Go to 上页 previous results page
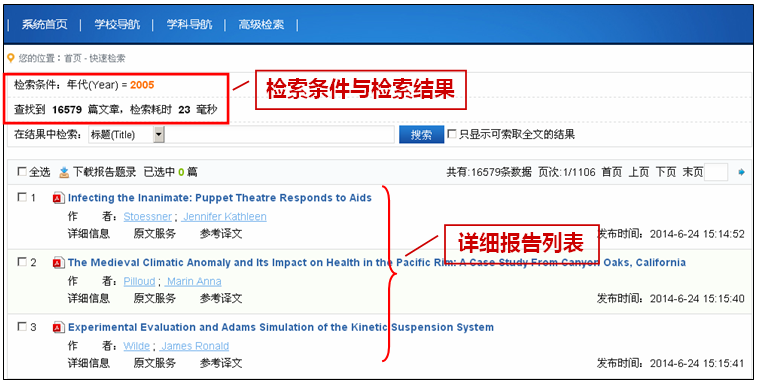This screenshot has width=758, height=383. tap(638, 172)
